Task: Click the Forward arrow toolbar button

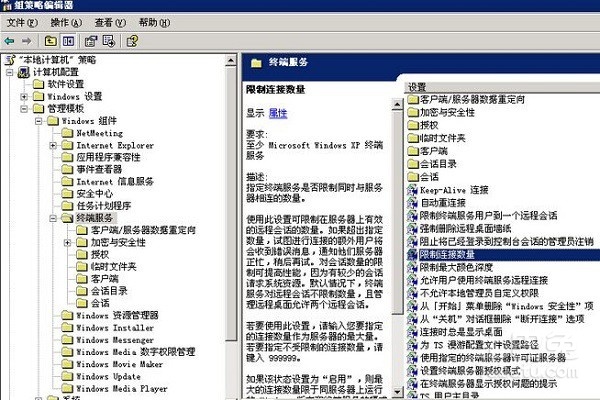Action: tap(27, 41)
